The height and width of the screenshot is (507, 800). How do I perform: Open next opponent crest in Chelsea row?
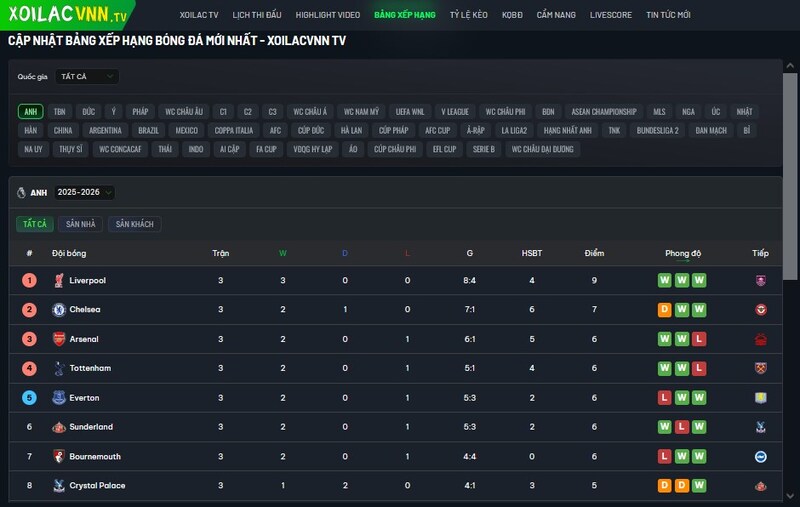761,310
